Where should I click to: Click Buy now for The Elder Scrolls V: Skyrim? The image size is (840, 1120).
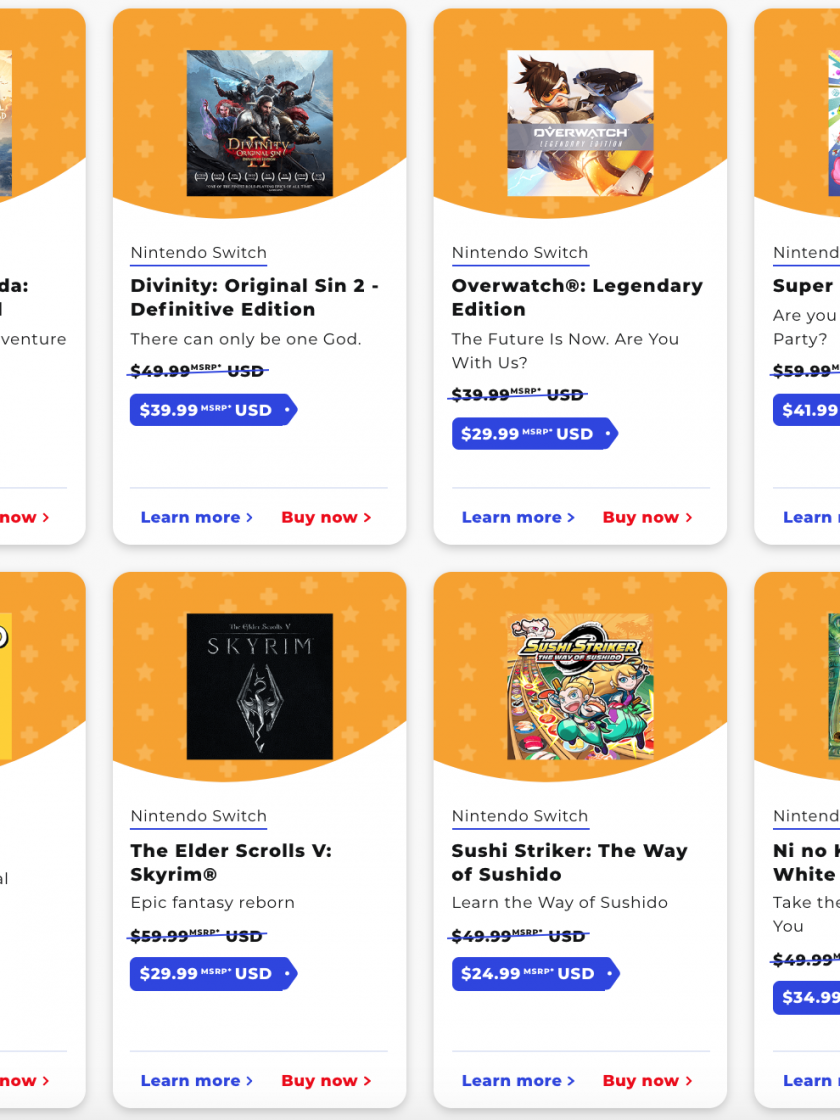[326, 1081]
